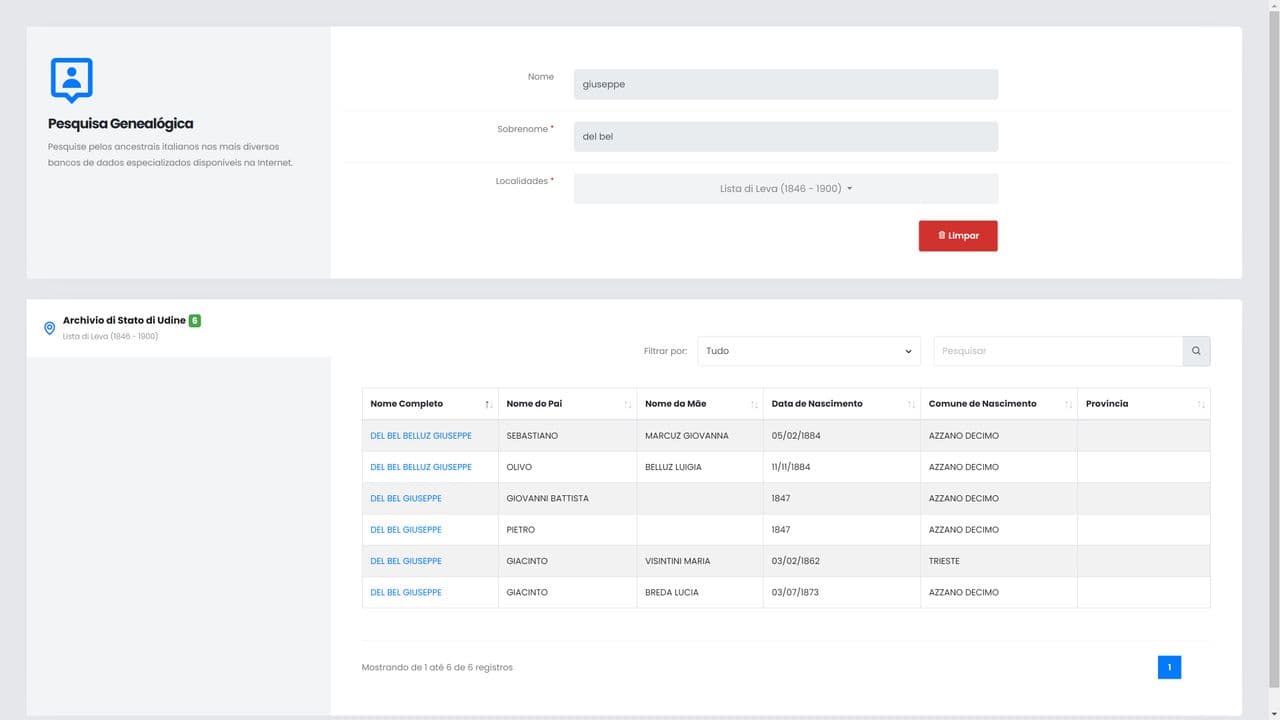Sort table by Provincia column
The width and height of the screenshot is (1280, 720).
pyautogui.click(x=1200, y=404)
